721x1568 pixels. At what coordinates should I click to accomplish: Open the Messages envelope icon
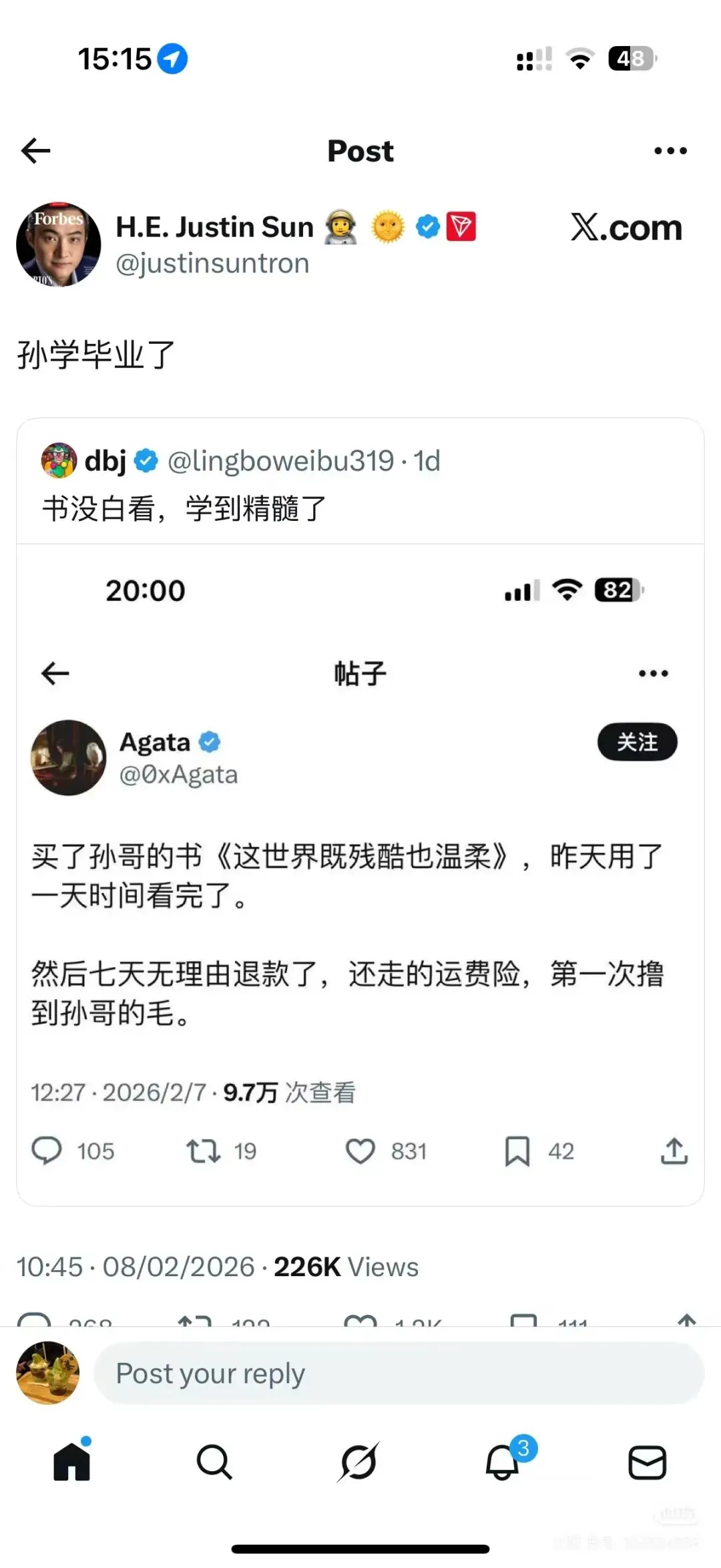[648, 1462]
